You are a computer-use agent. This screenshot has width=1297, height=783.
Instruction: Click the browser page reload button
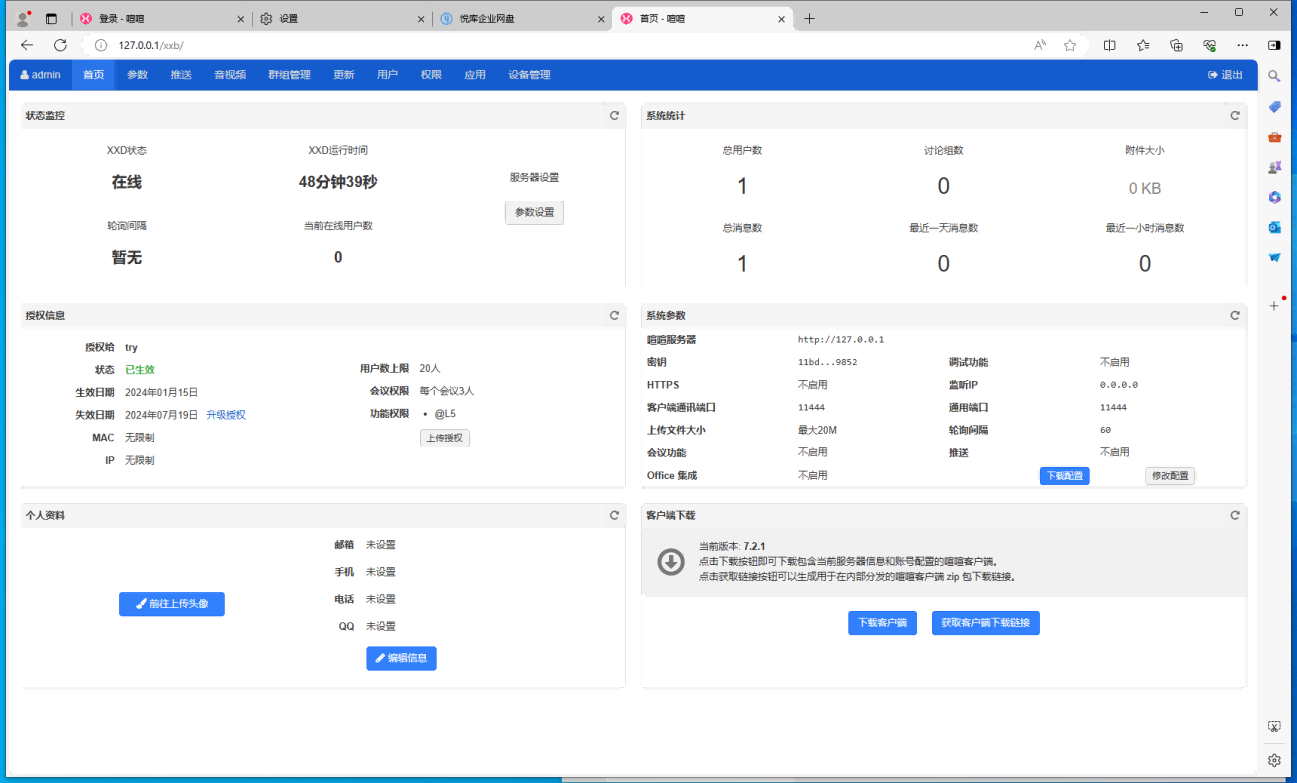pos(60,45)
